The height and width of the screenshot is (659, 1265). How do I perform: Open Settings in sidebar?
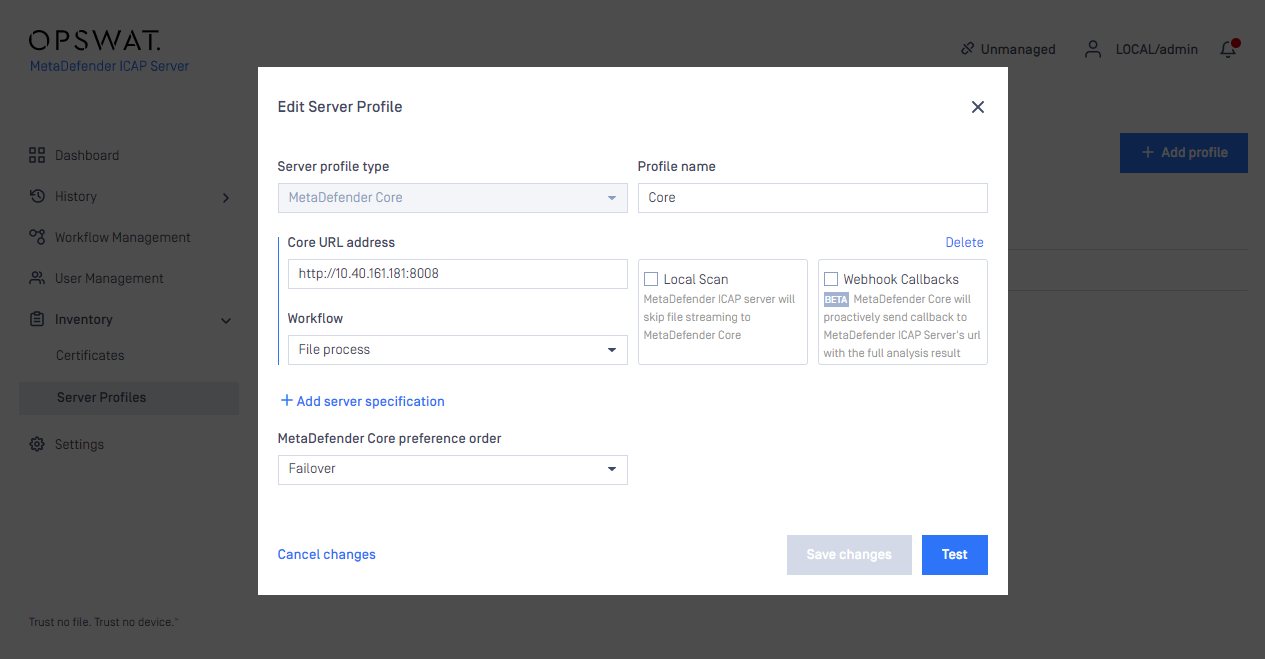79,444
